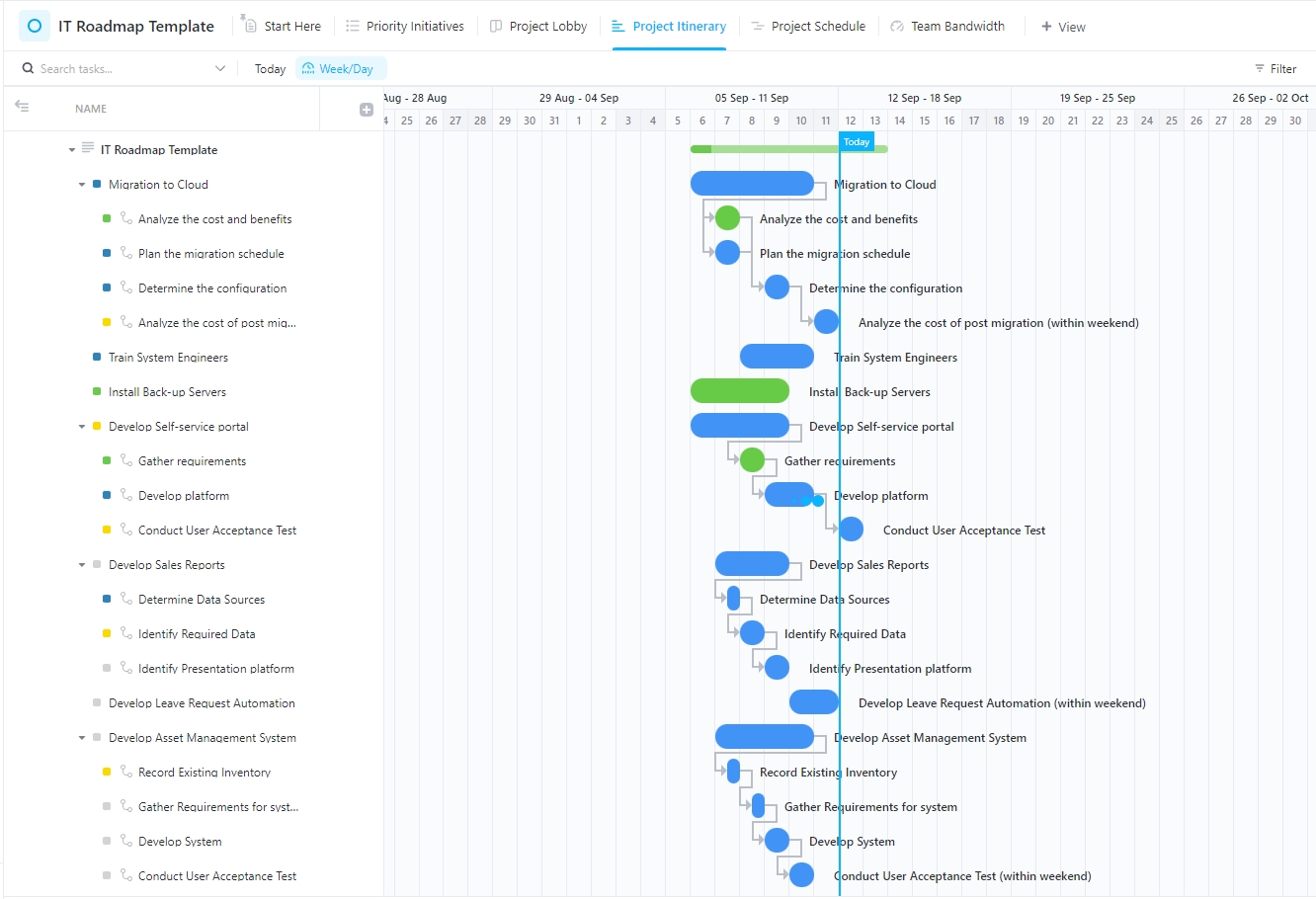This screenshot has width=1316, height=899.
Task: Toggle the Week/Day timescale control
Action: click(341, 68)
